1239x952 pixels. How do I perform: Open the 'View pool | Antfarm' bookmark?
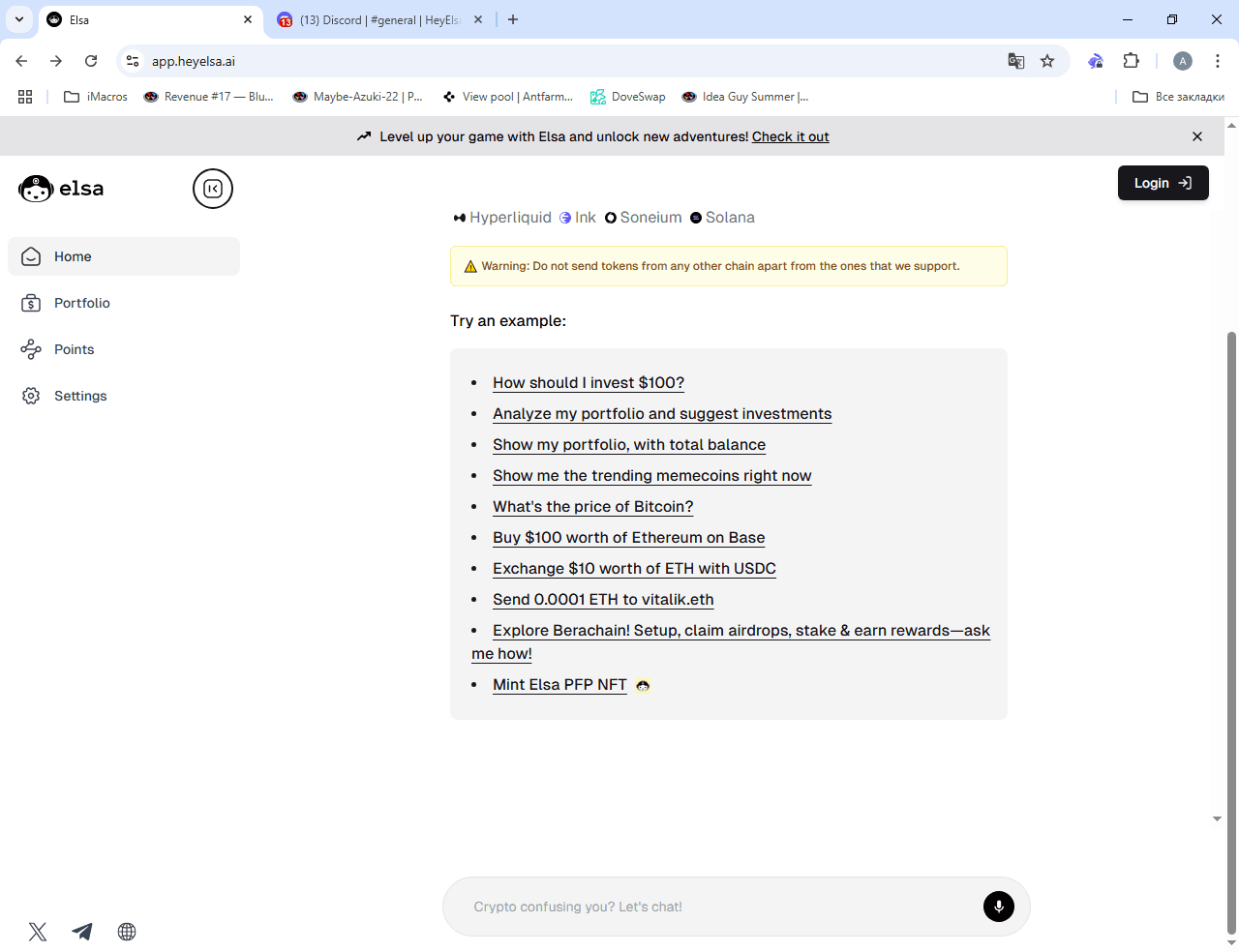pyautogui.click(x=507, y=97)
